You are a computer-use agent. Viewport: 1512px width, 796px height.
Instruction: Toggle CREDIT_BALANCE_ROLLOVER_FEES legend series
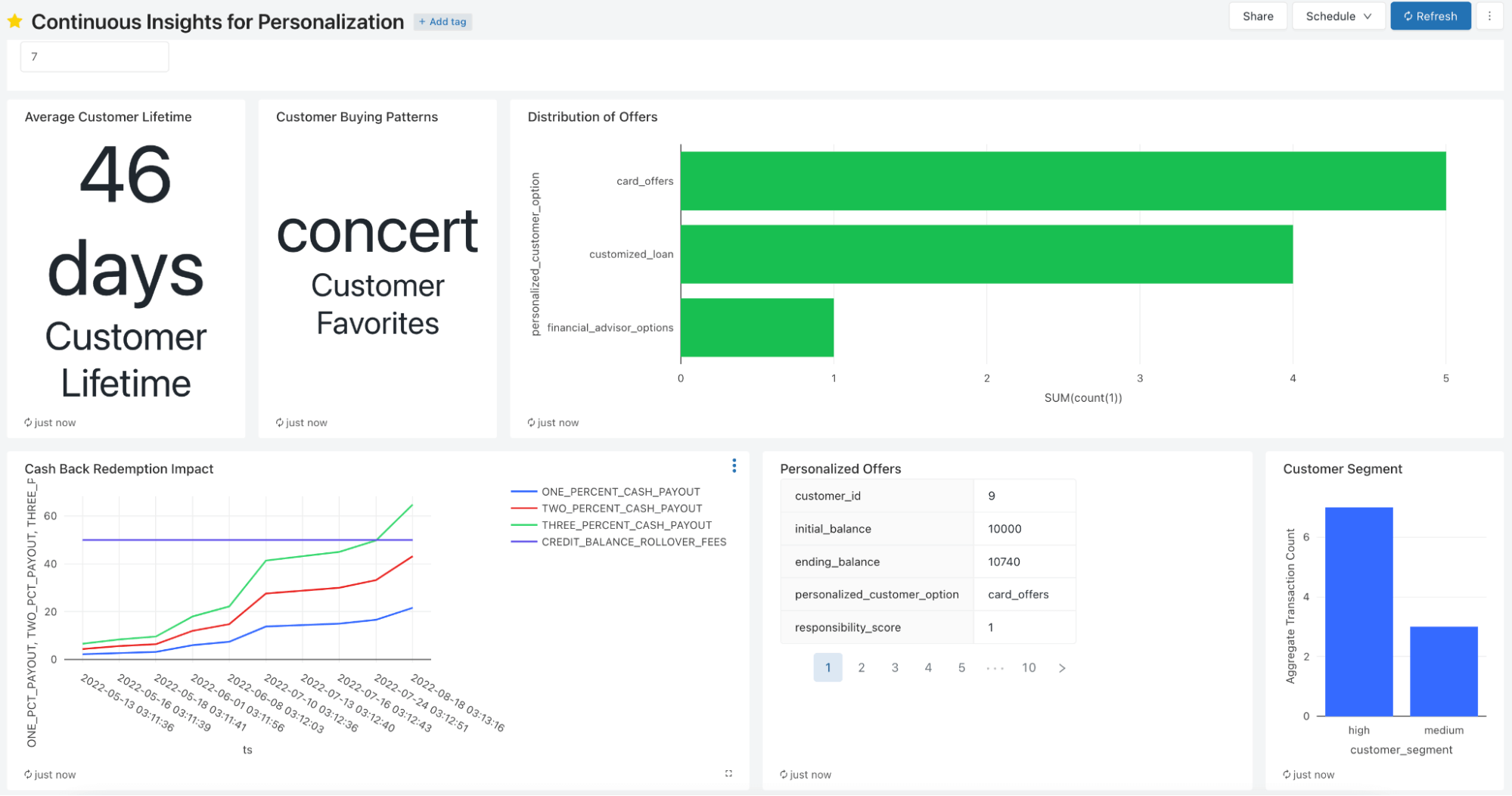633,542
